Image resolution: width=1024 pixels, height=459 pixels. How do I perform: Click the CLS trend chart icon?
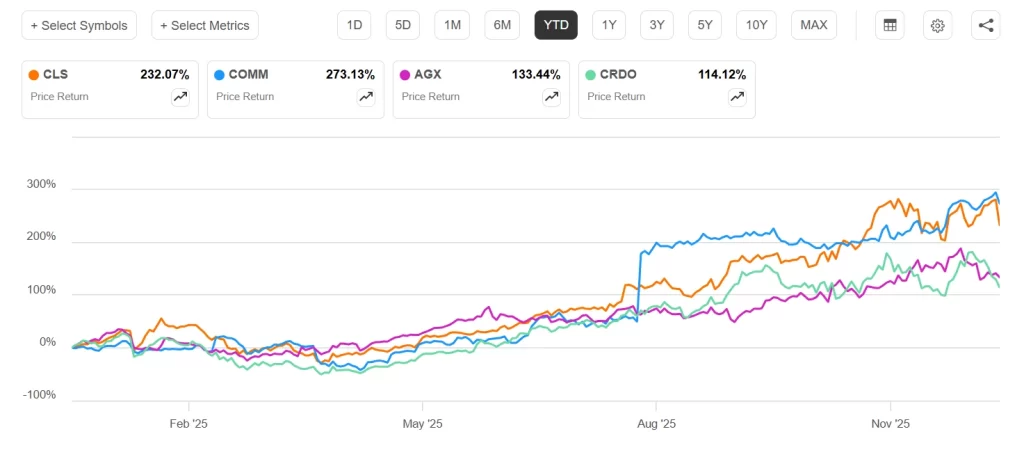[181, 97]
